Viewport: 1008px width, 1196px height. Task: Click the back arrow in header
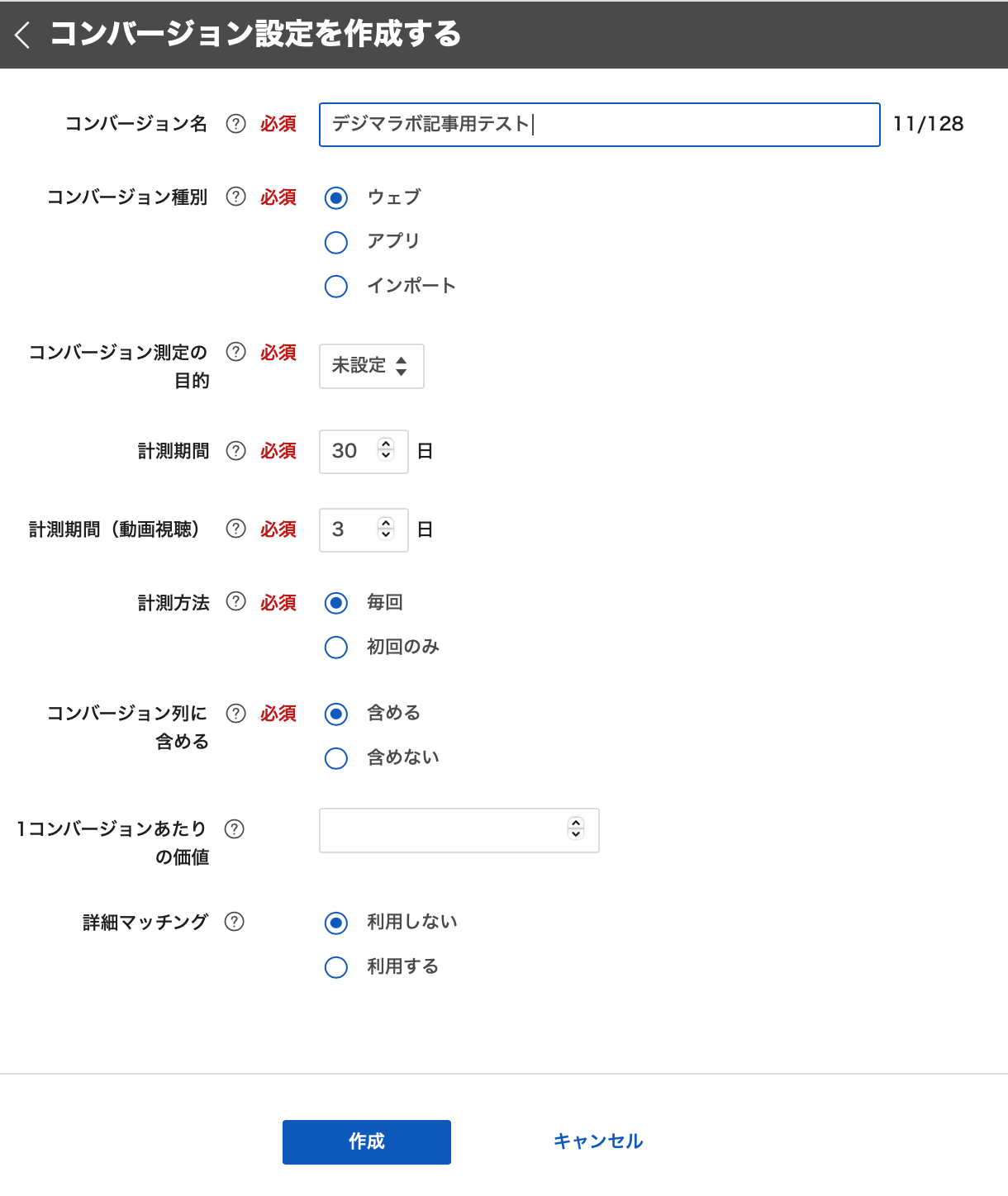23,35
